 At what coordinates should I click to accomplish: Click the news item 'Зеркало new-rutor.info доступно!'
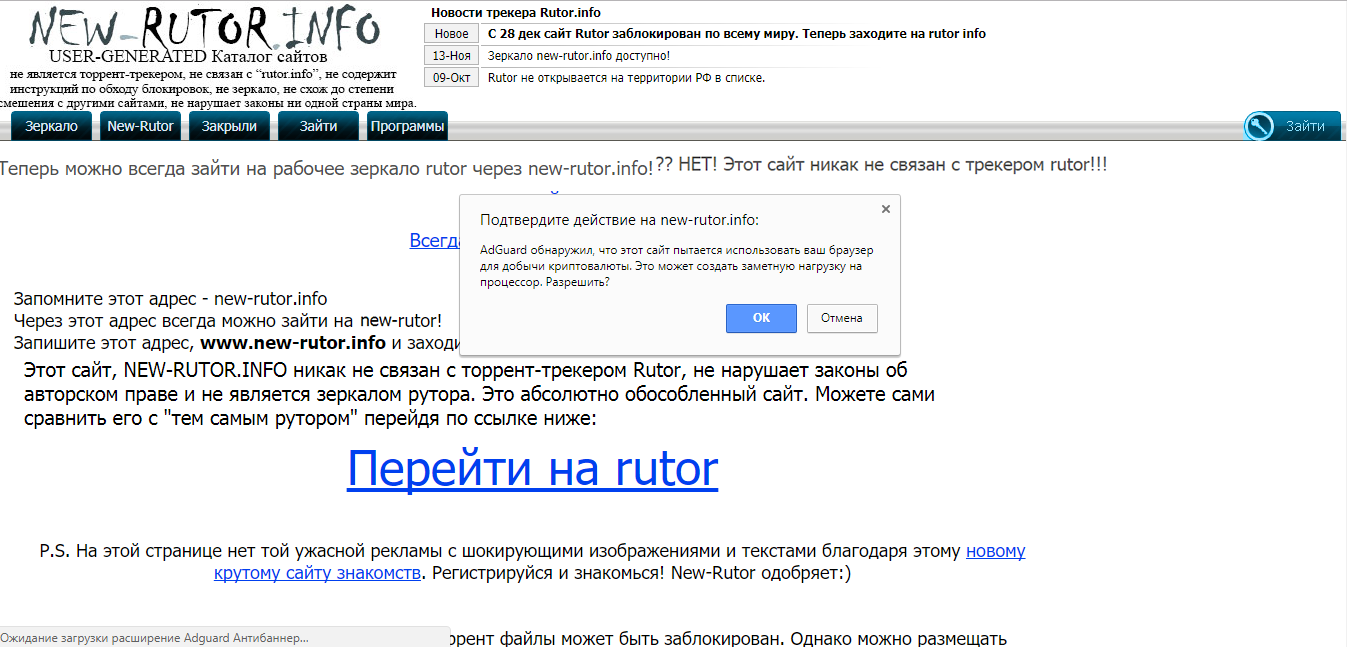click(x=579, y=56)
